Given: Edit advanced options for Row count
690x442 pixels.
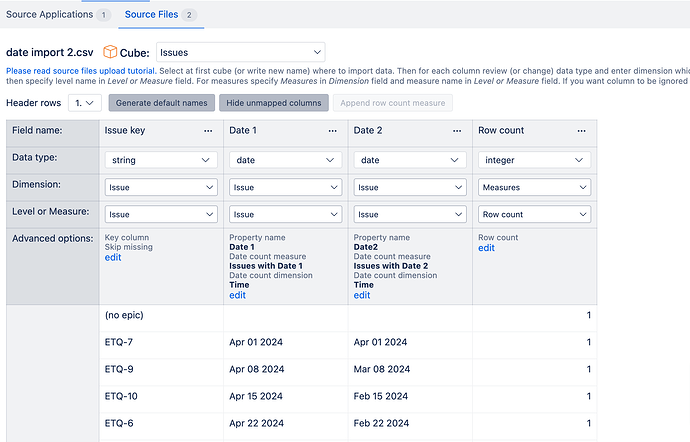Looking at the screenshot, I should [486, 248].
